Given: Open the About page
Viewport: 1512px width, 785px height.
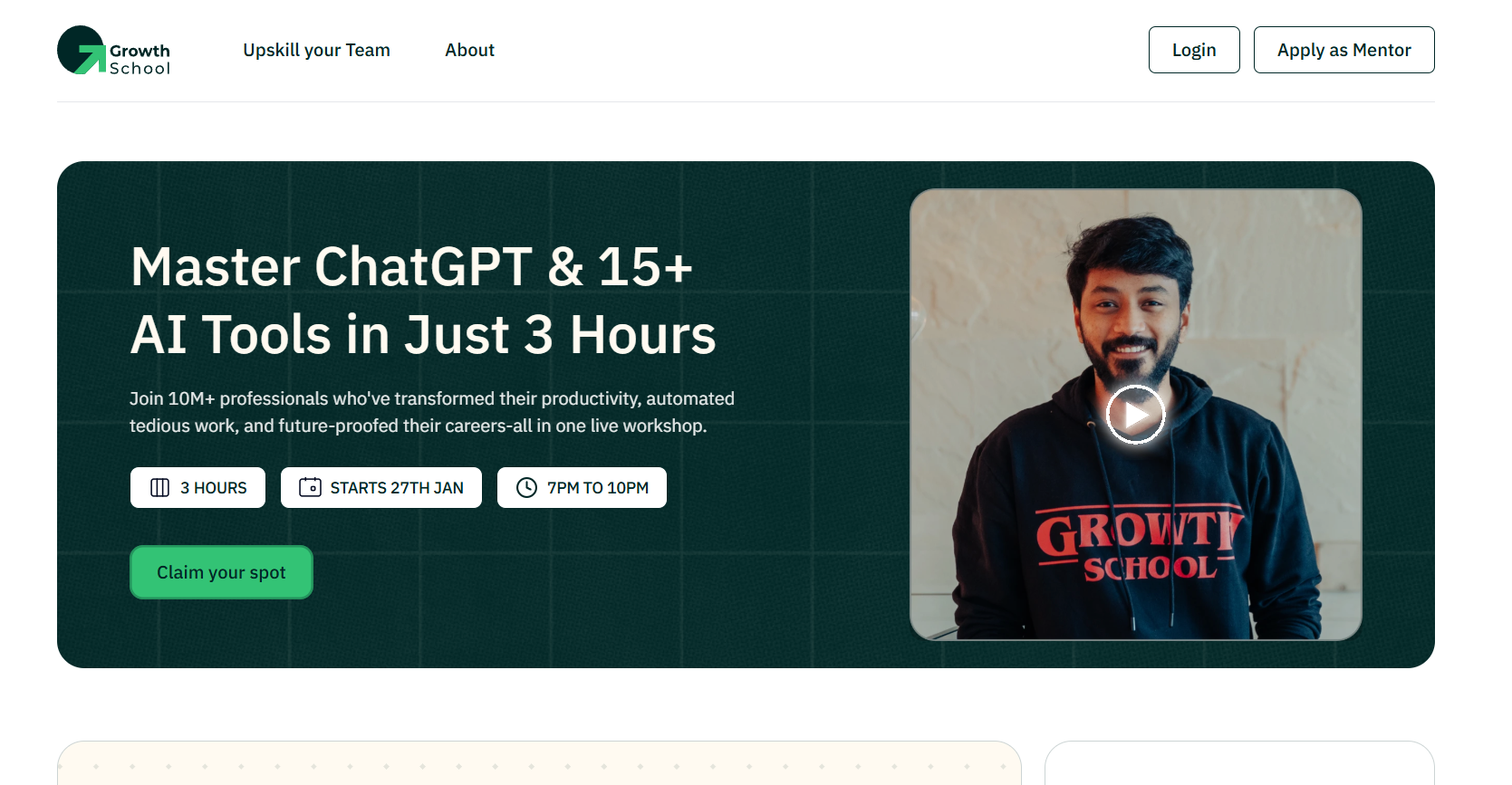Looking at the screenshot, I should [469, 50].
